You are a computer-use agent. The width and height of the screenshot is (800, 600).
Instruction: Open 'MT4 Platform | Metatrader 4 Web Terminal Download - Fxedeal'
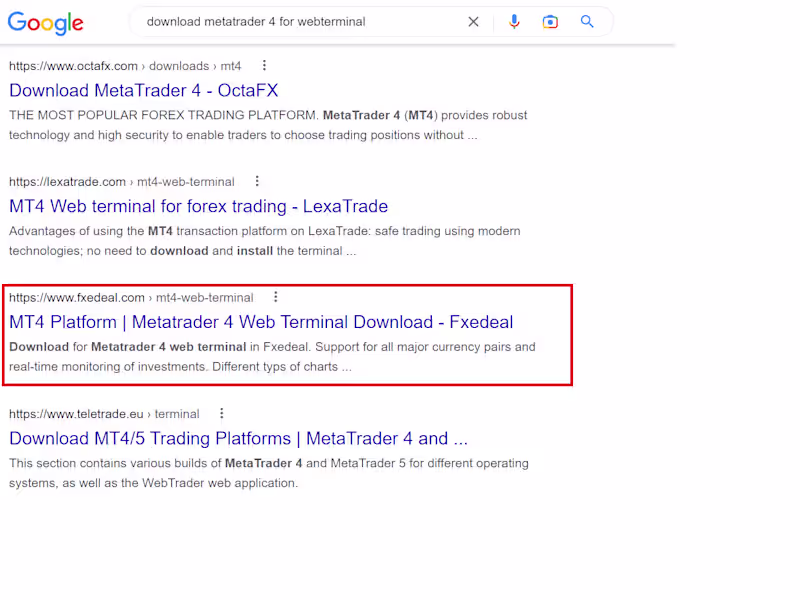click(261, 322)
